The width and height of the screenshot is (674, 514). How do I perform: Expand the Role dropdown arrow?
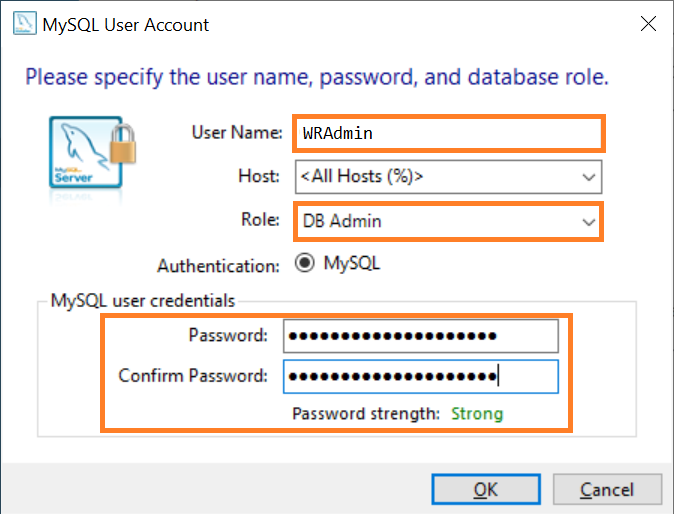point(588,222)
